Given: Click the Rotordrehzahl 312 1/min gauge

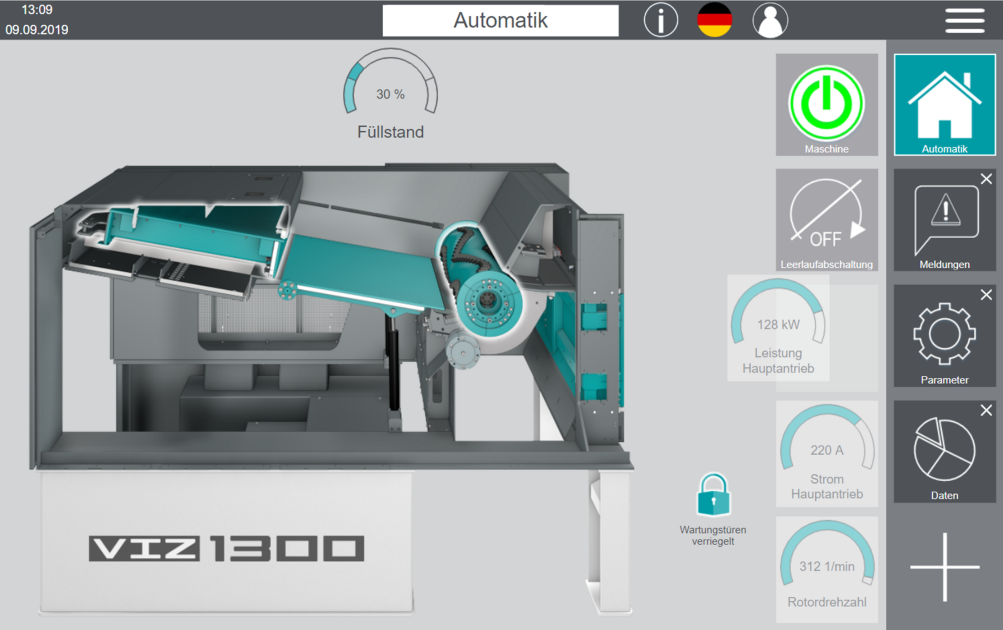Looking at the screenshot, I should click(x=826, y=566).
